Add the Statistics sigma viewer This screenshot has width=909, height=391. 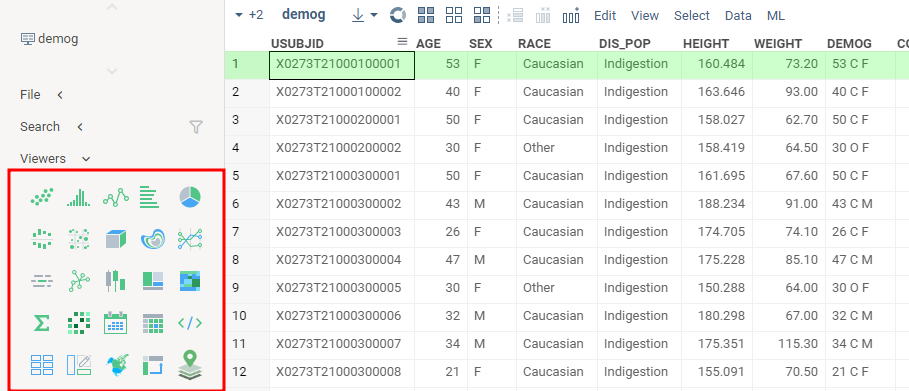pos(41,323)
